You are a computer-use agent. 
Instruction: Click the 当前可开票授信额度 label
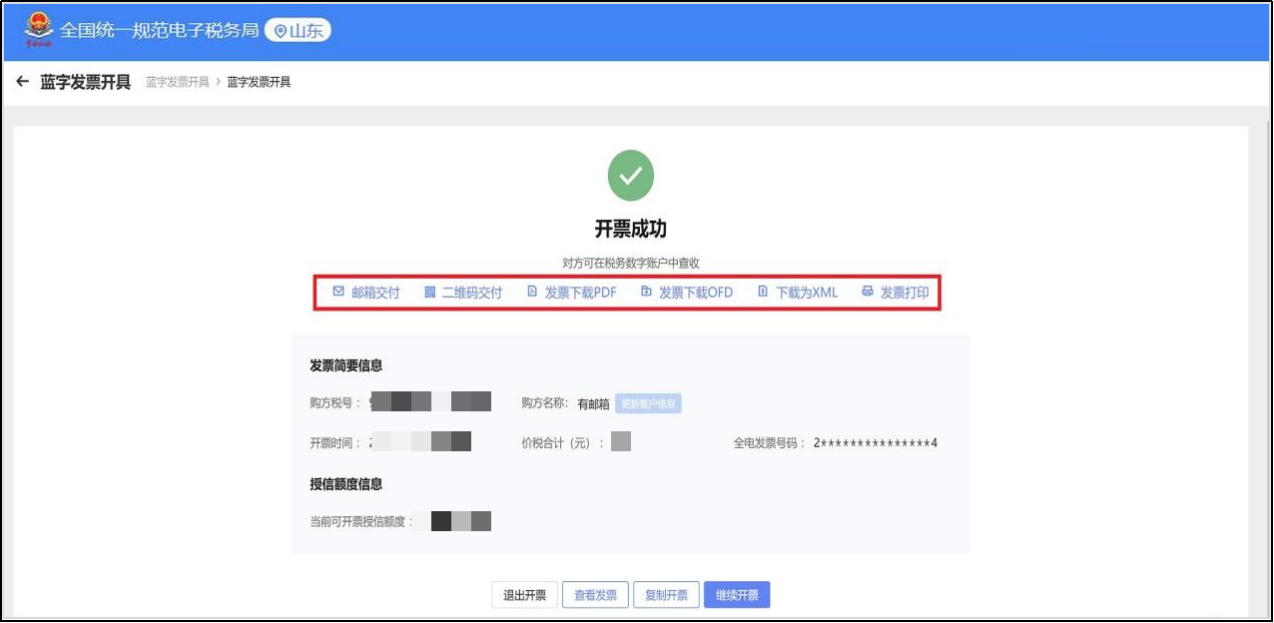coord(361,521)
